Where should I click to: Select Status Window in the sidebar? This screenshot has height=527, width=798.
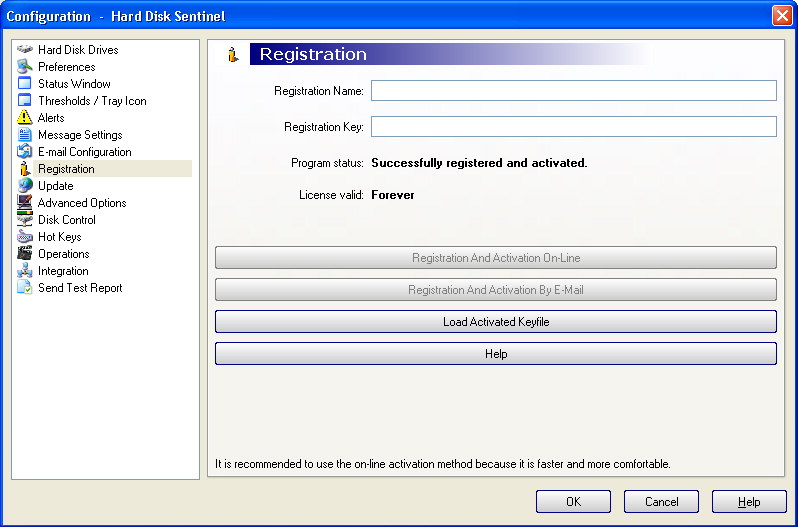(x=74, y=83)
